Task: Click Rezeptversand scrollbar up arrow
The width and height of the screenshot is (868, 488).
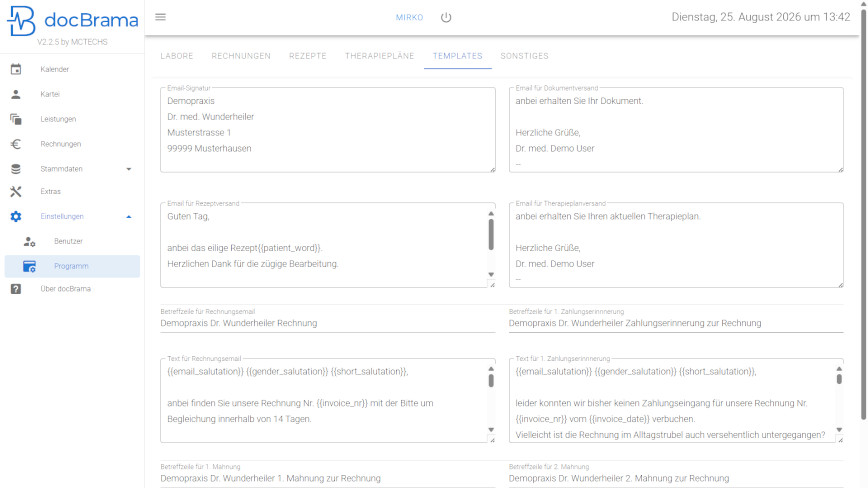Action: [x=491, y=214]
